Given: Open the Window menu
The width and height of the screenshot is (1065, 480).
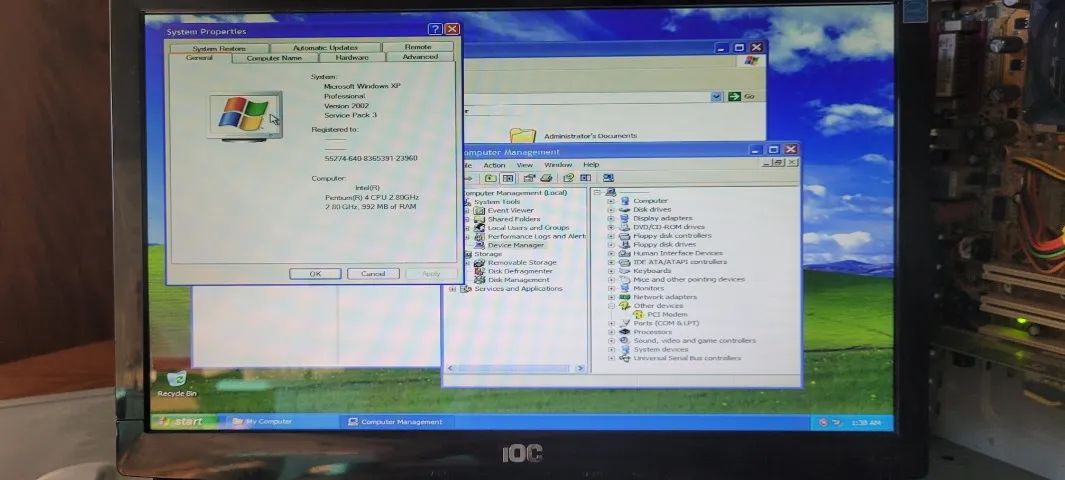Looking at the screenshot, I should [558, 165].
